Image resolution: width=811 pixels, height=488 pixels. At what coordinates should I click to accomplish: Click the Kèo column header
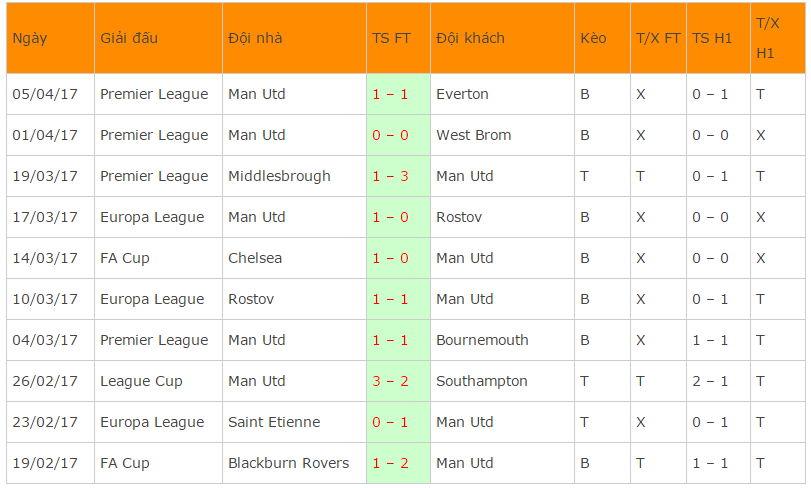[593, 38]
